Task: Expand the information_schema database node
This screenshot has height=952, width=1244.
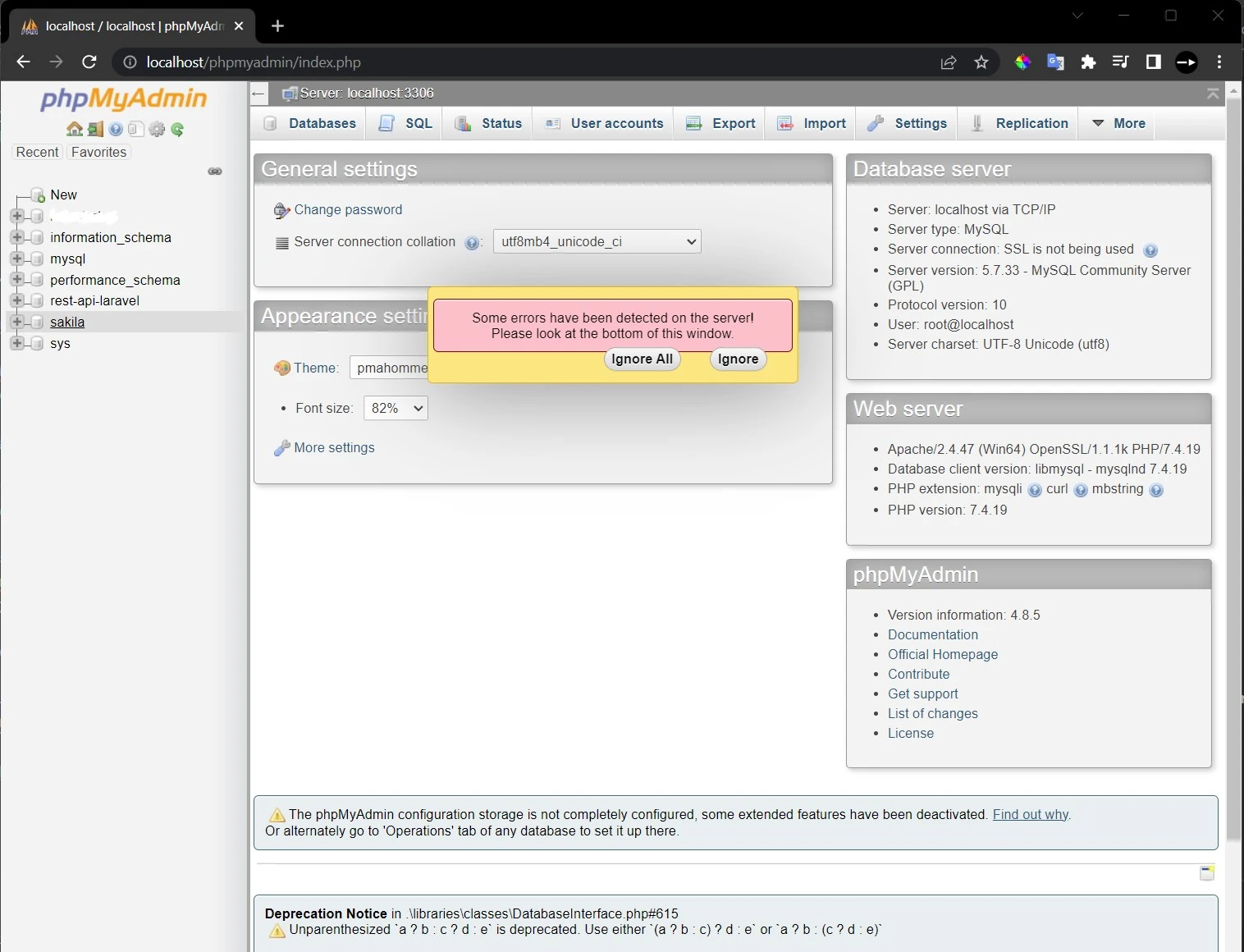Action: point(16,236)
